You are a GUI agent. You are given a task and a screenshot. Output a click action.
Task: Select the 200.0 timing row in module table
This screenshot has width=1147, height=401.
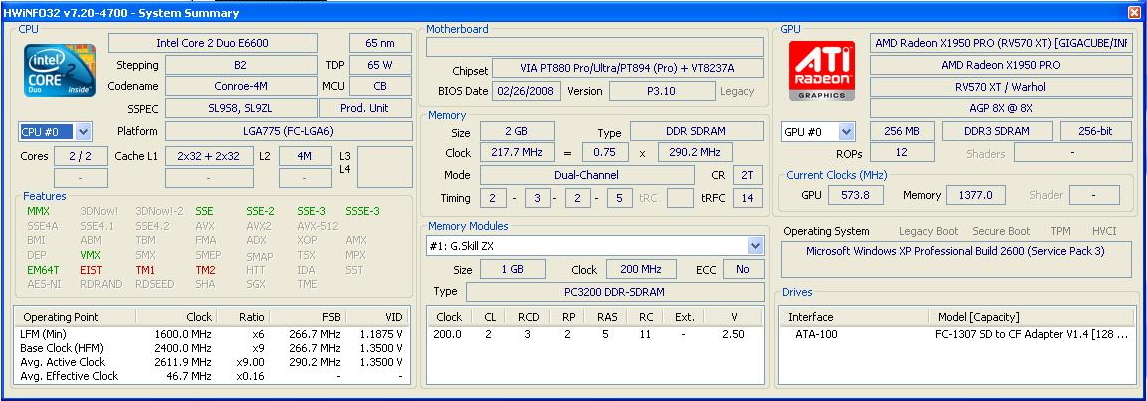pyautogui.click(x=595, y=334)
